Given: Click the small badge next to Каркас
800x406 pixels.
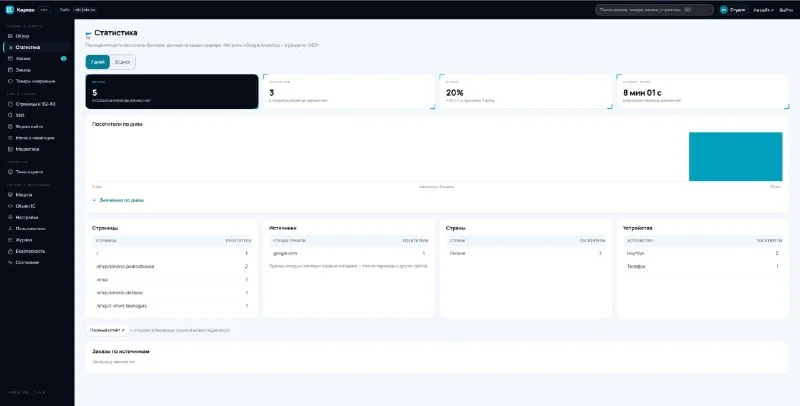Looking at the screenshot, I should [x=44, y=10].
